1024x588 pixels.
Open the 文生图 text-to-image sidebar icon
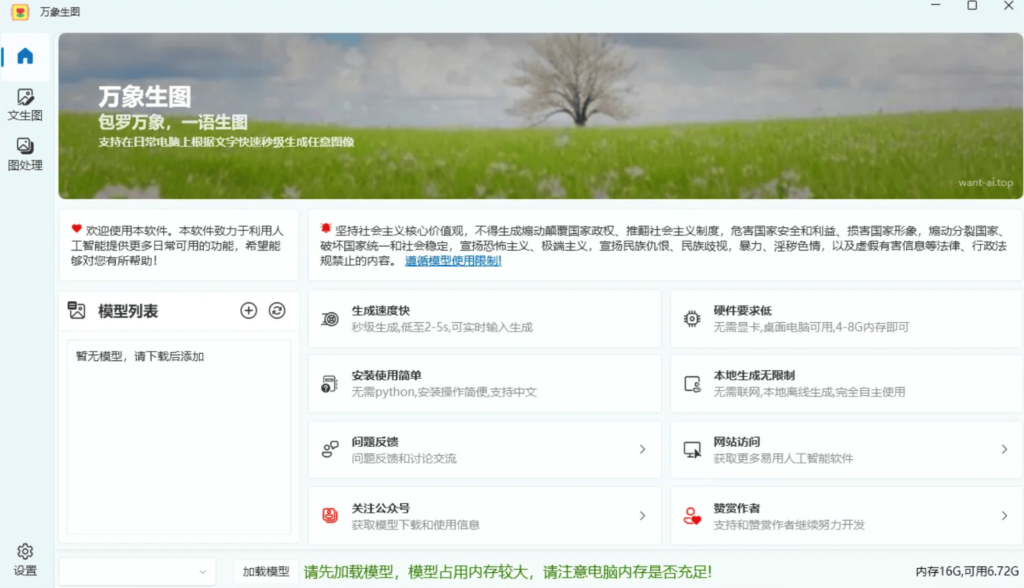click(25, 97)
